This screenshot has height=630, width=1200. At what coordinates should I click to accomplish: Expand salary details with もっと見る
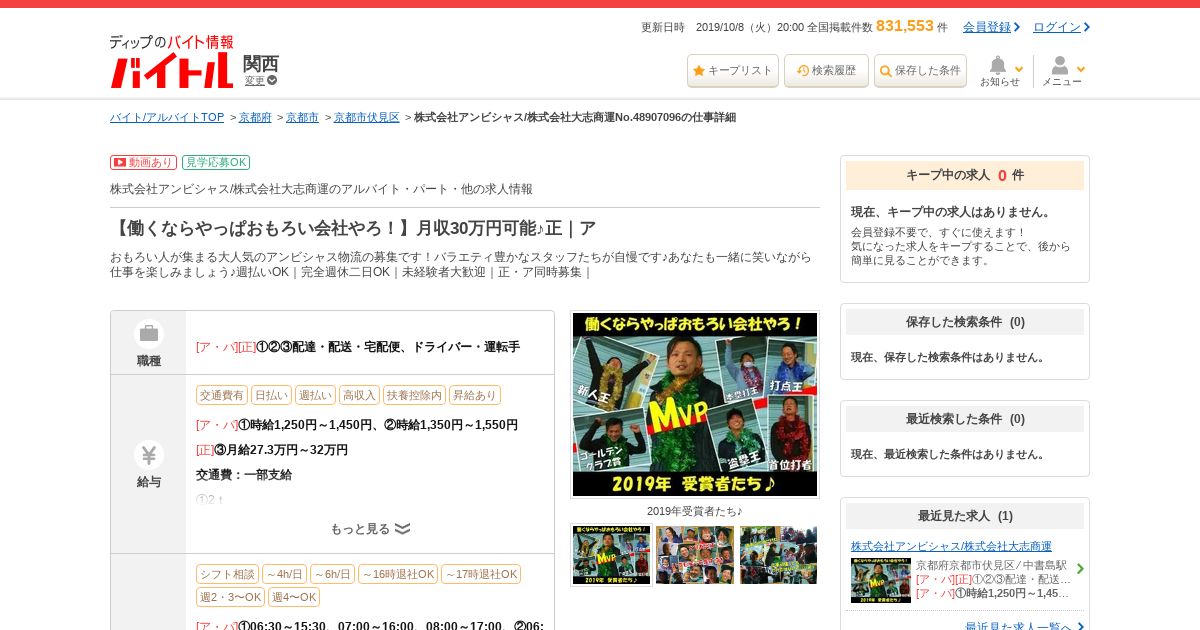370,529
